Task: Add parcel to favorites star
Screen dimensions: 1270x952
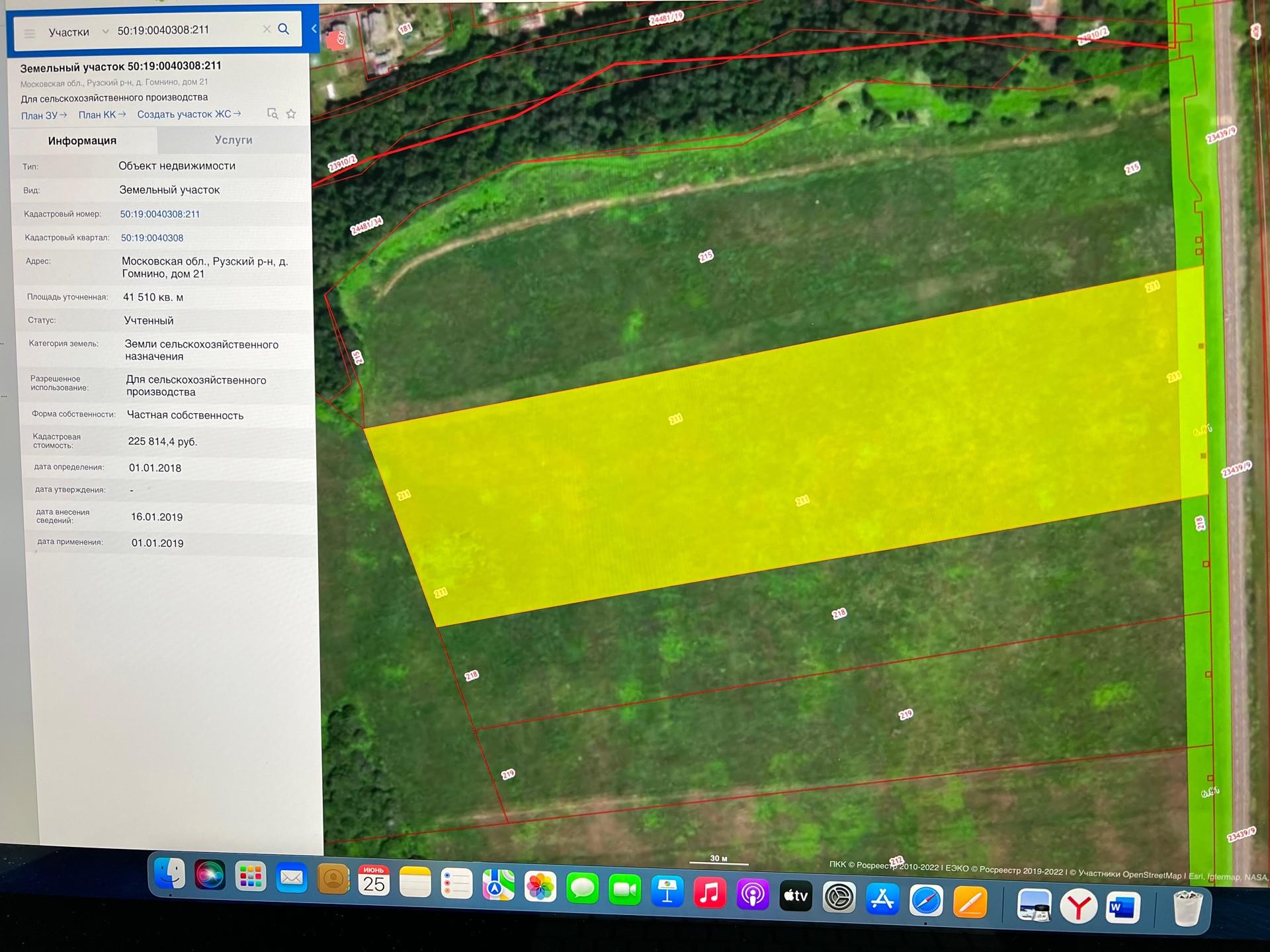Action: pos(291,114)
